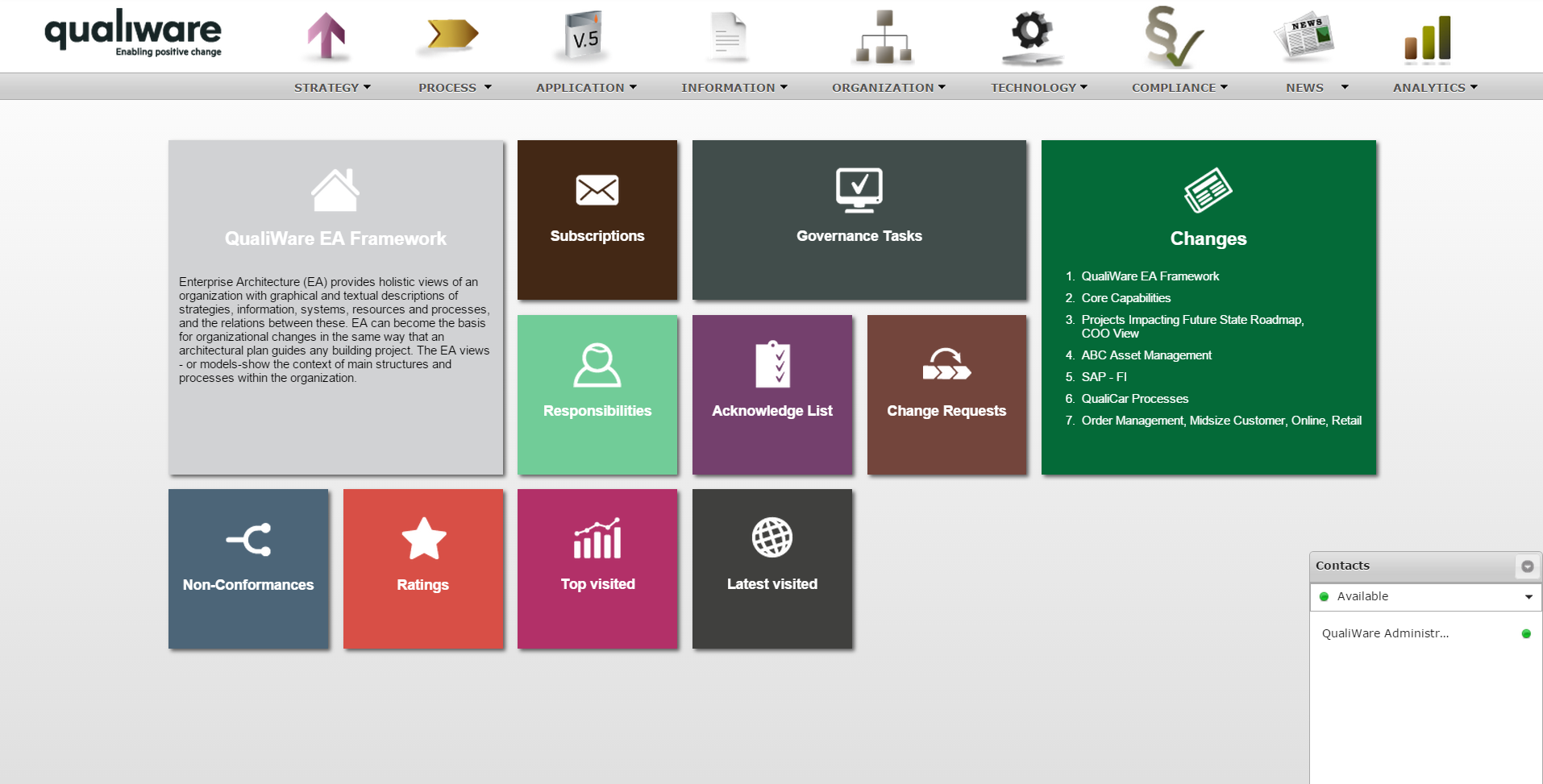
Task: Click the Change Requests arrows icon
Action: point(946,364)
